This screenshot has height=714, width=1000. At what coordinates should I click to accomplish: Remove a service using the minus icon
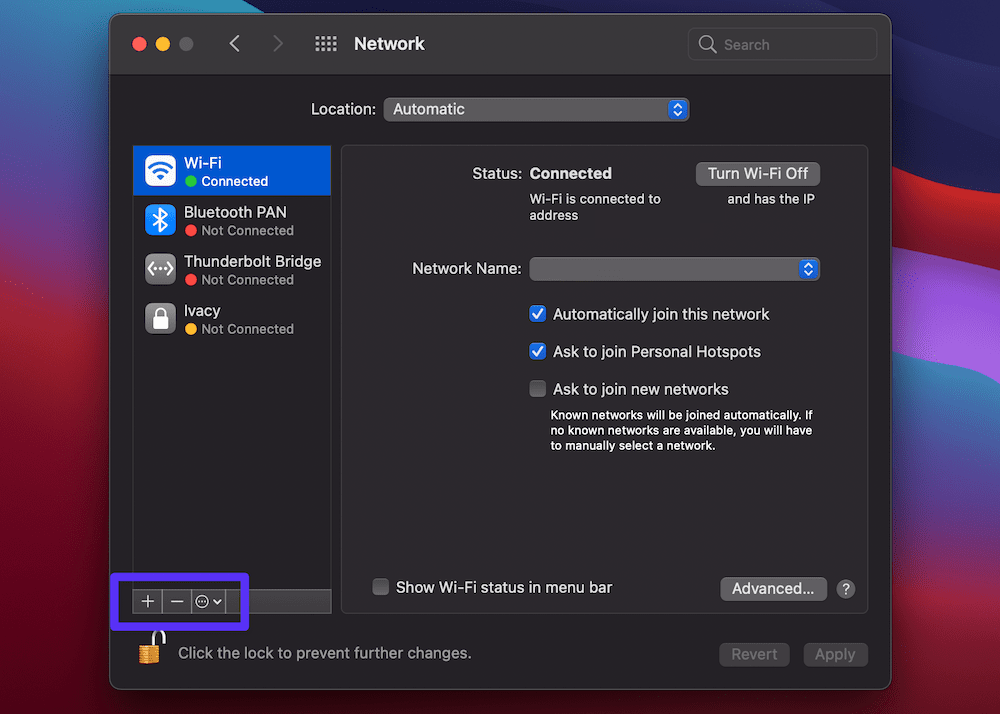pos(177,601)
